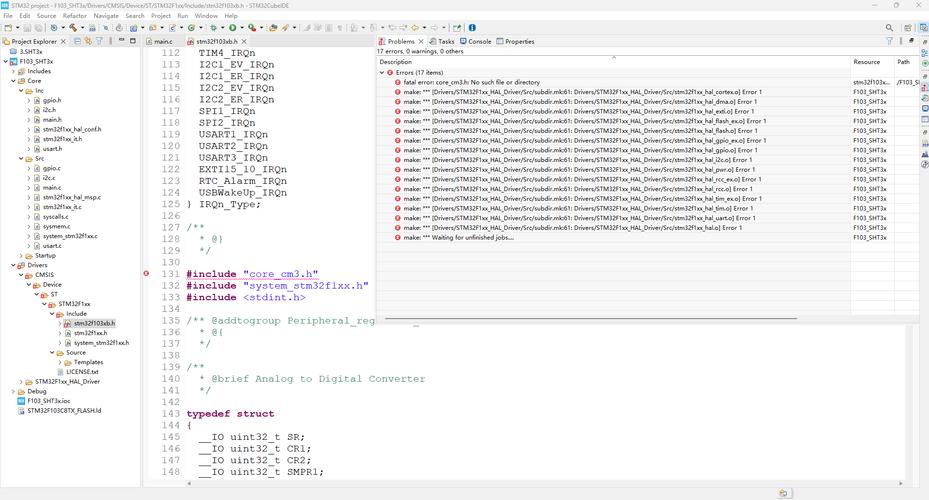929x500 pixels.
Task: Select the 'Waiting for unfinished jobs' error
Action: (x=648, y=238)
